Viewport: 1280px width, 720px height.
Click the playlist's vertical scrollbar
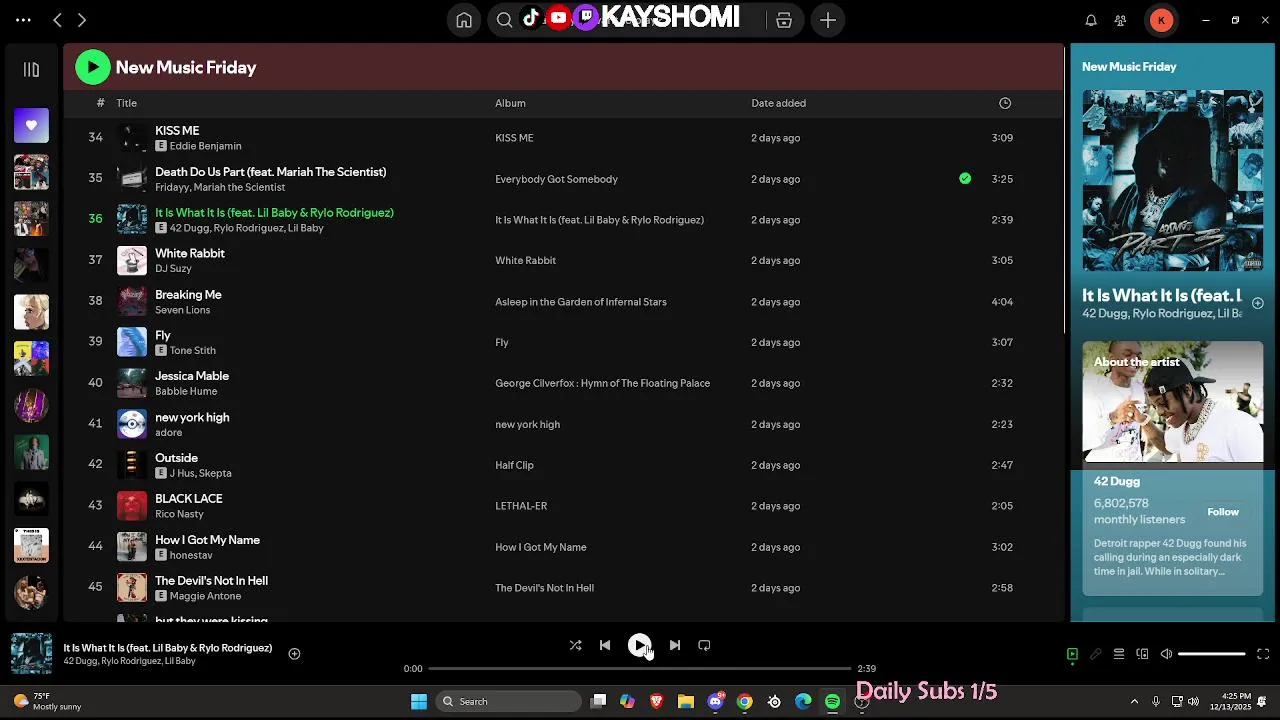tap(1065, 190)
